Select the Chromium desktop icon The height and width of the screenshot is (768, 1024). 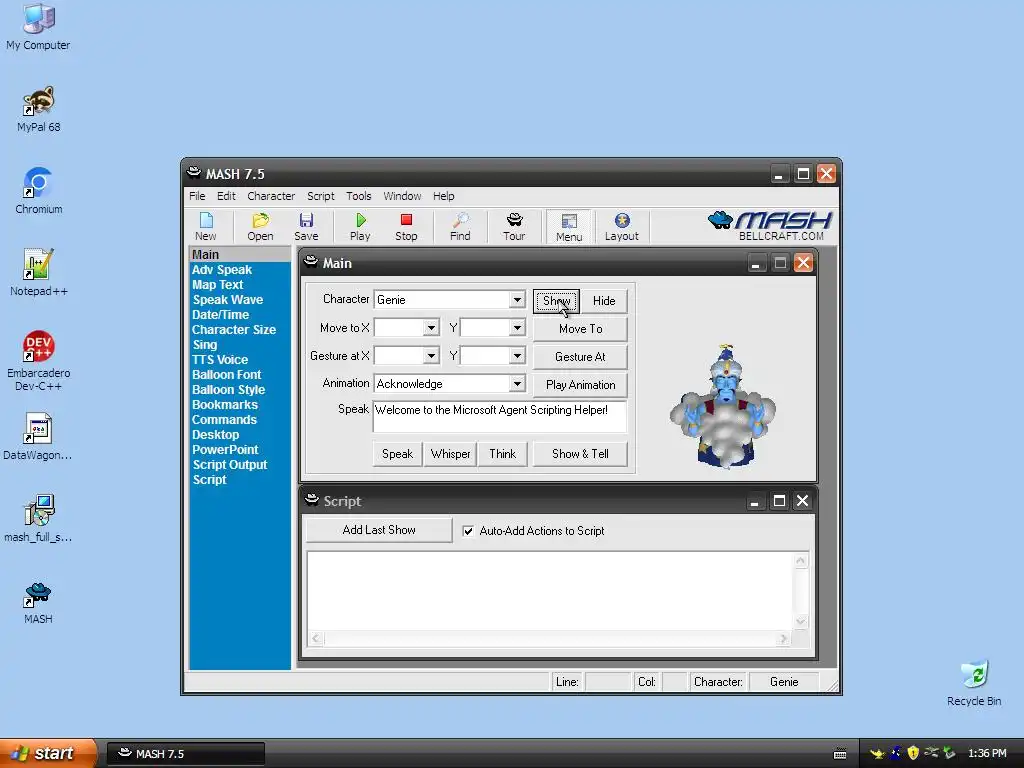(39, 191)
